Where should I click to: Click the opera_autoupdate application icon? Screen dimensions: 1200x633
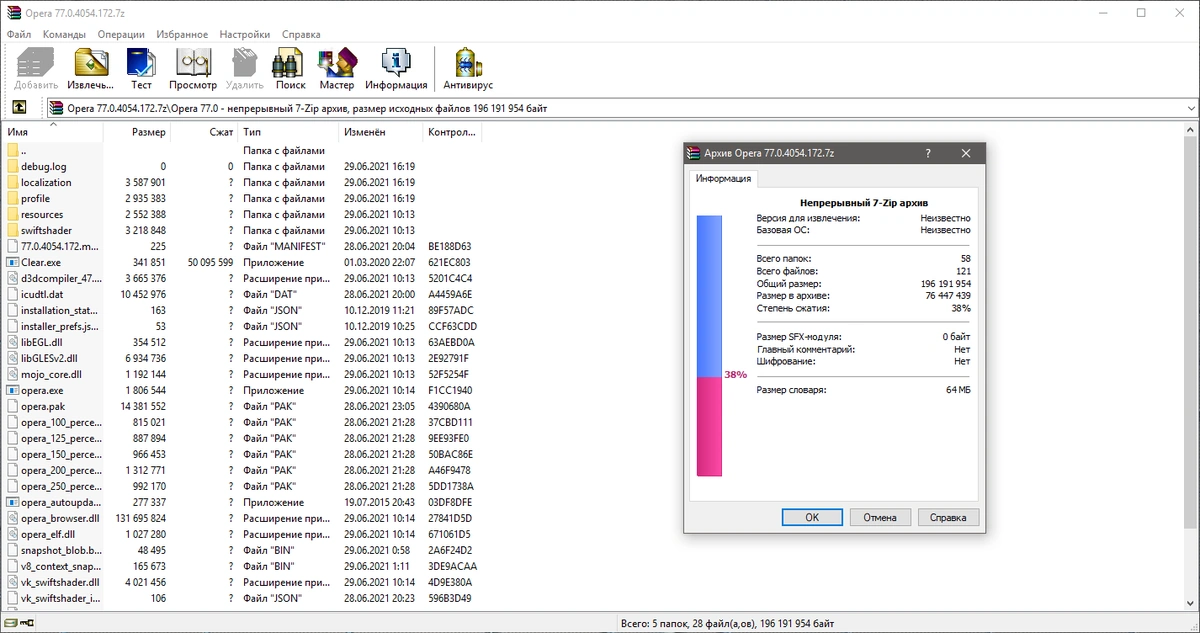pyautogui.click(x=12, y=502)
